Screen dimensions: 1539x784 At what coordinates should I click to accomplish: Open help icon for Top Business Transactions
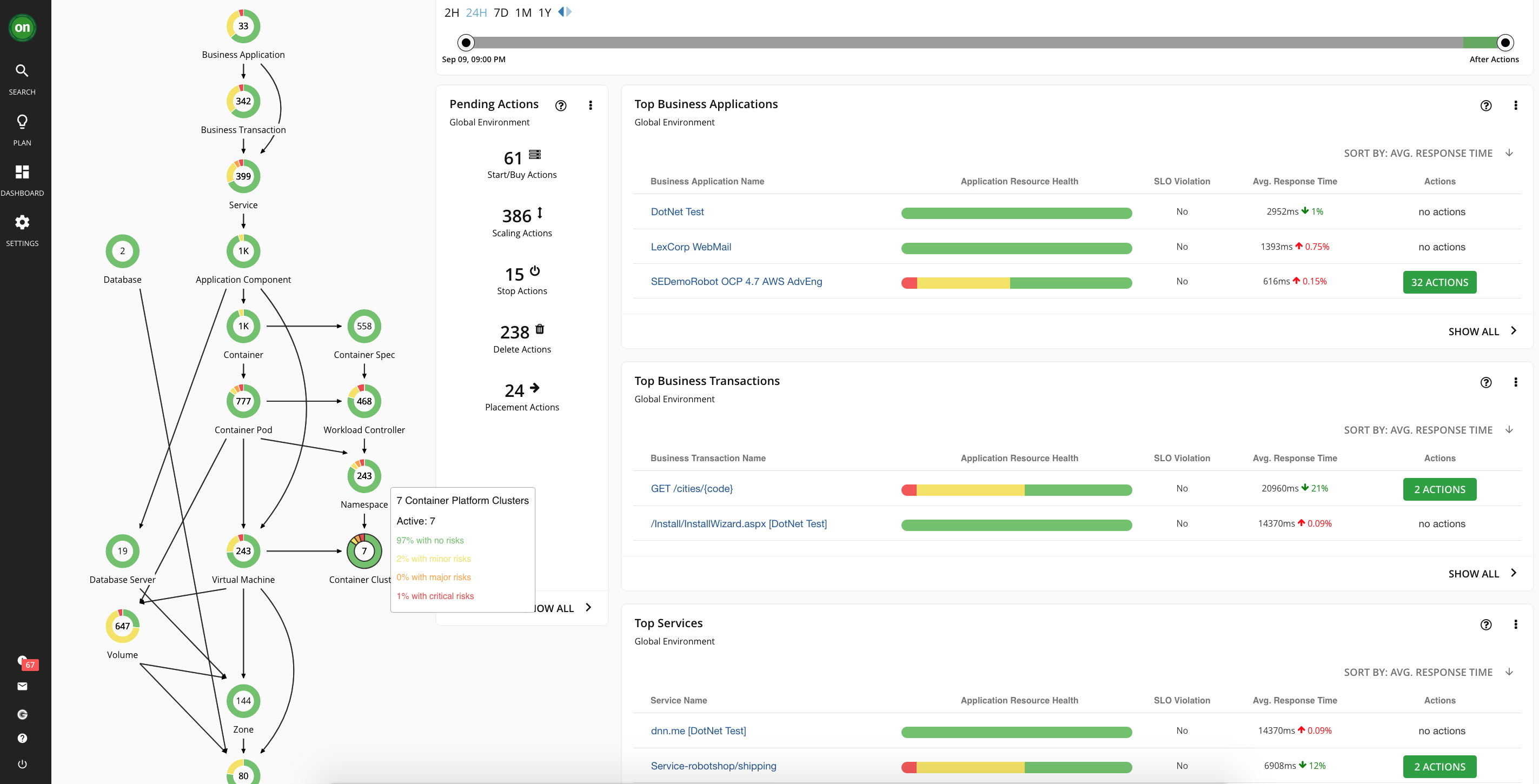(x=1485, y=382)
